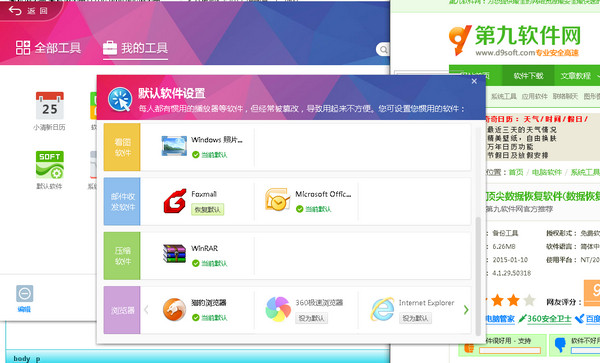Click the thumbs-down 软件不好用 icon

pos(560,344)
